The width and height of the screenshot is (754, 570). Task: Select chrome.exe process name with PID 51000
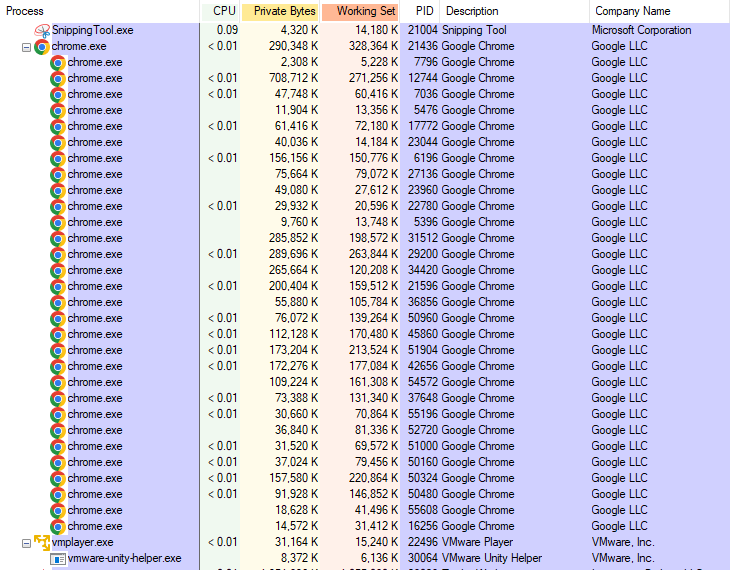click(x=95, y=446)
